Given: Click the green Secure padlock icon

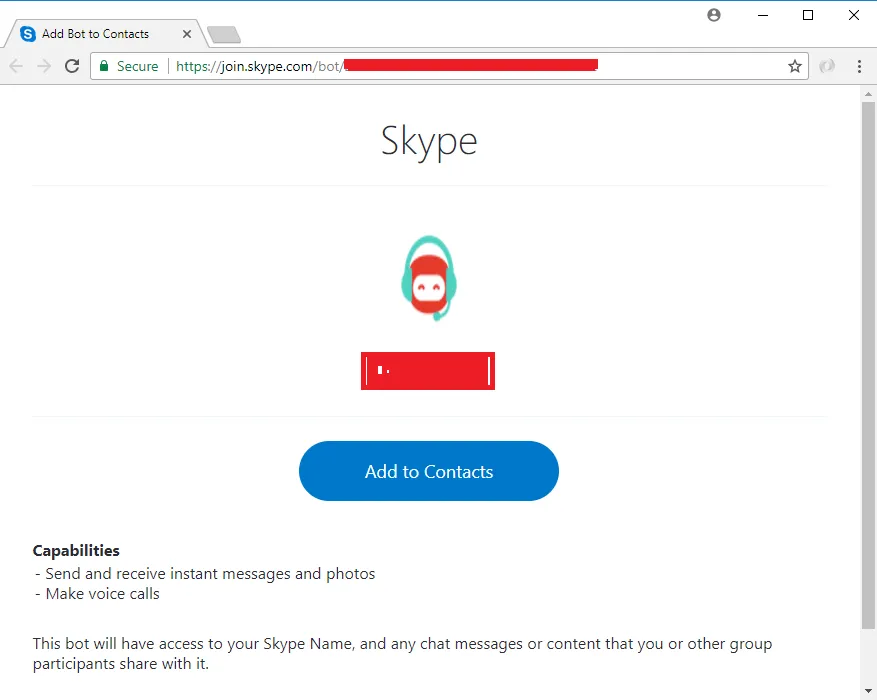Looking at the screenshot, I should click(x=104, y=66).
